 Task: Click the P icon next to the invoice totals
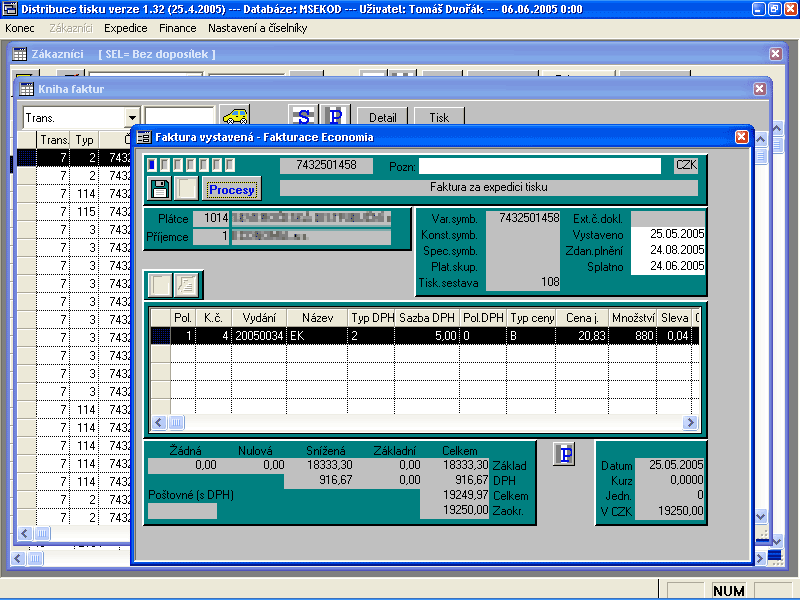(x=566, y=455)
